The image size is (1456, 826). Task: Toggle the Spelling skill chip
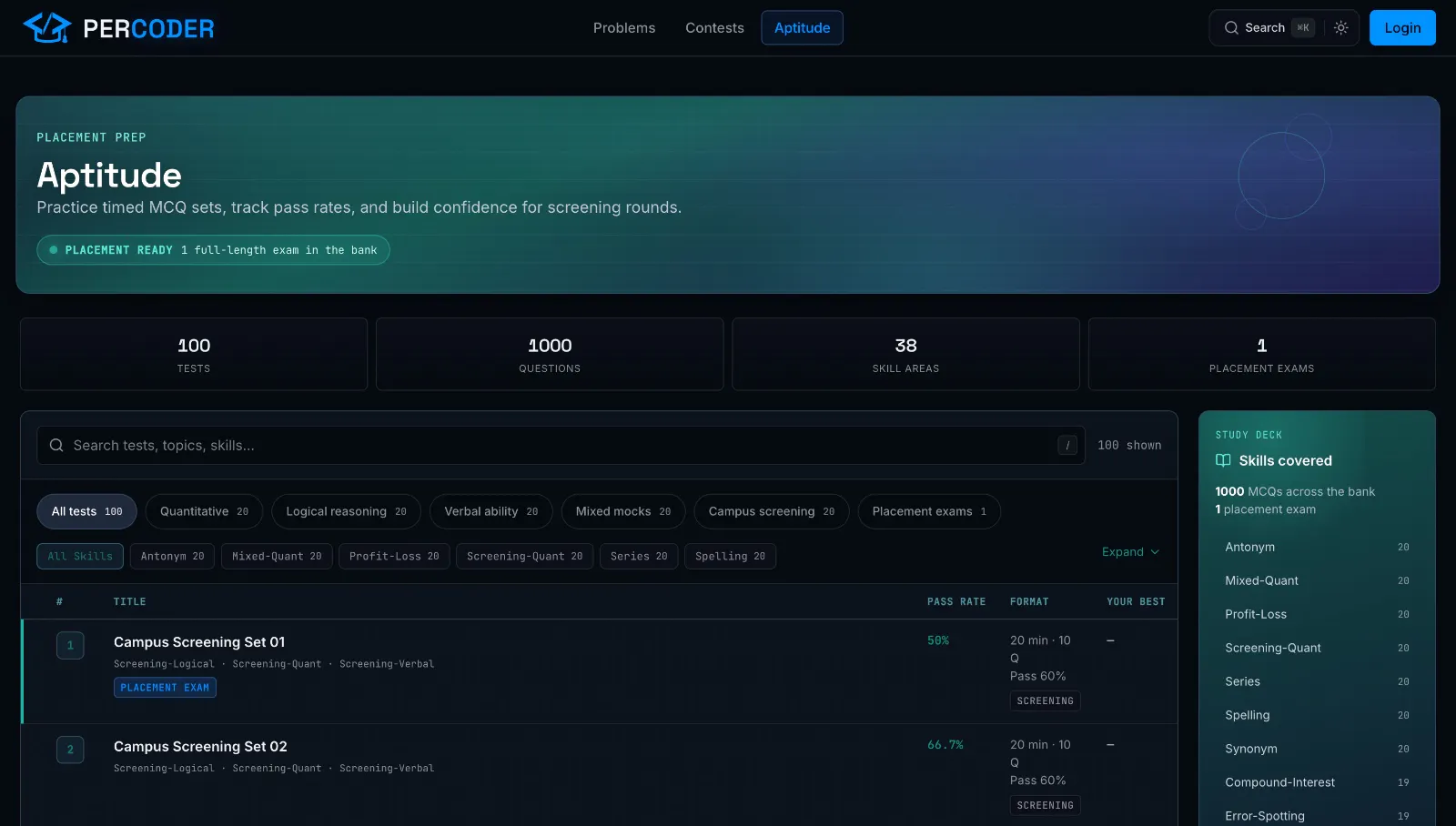pyautogui.click(x=730, y=557)
